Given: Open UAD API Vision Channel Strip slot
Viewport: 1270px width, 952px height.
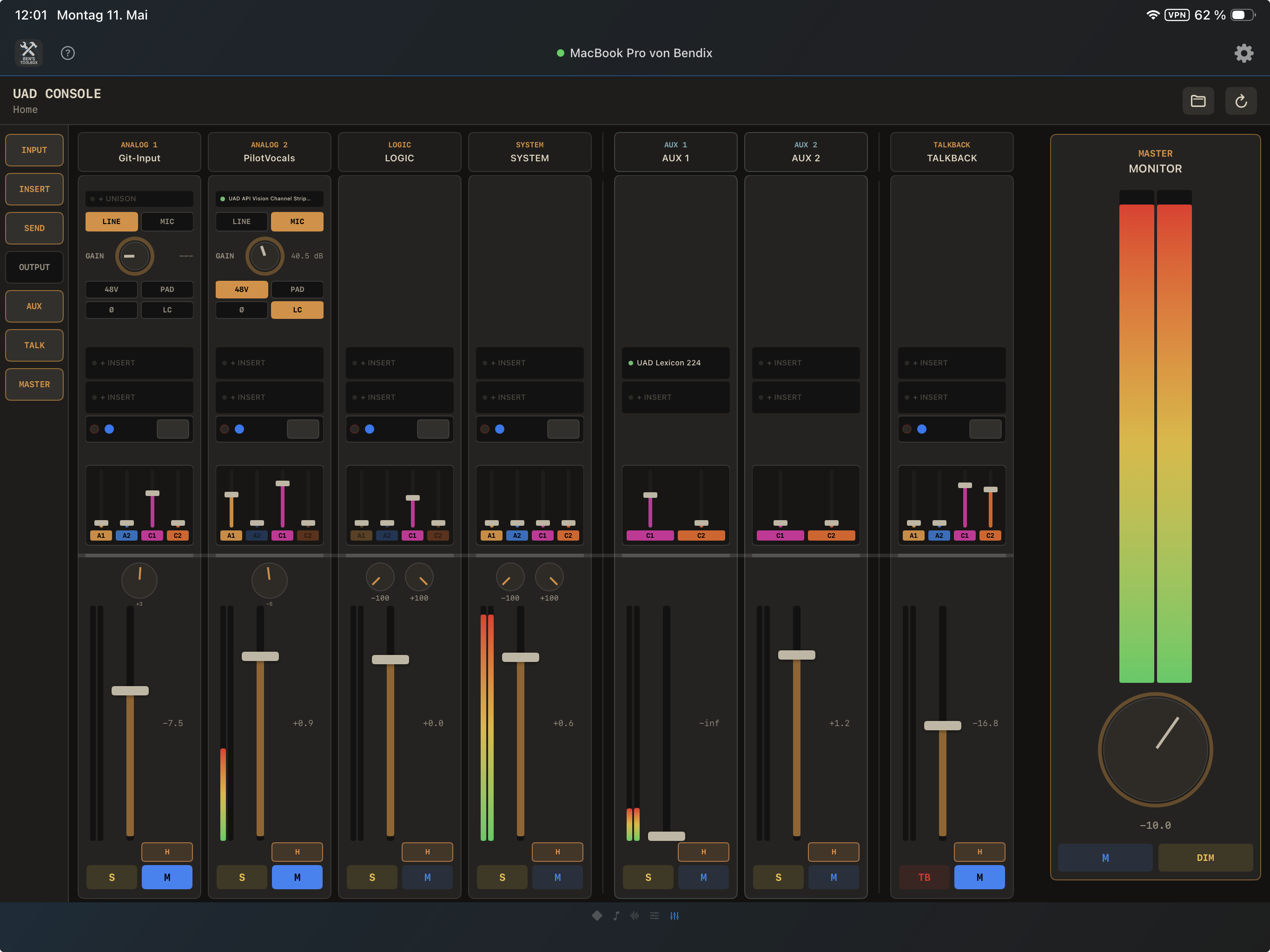Looking at the screenshot, I should tap(269, 198).
